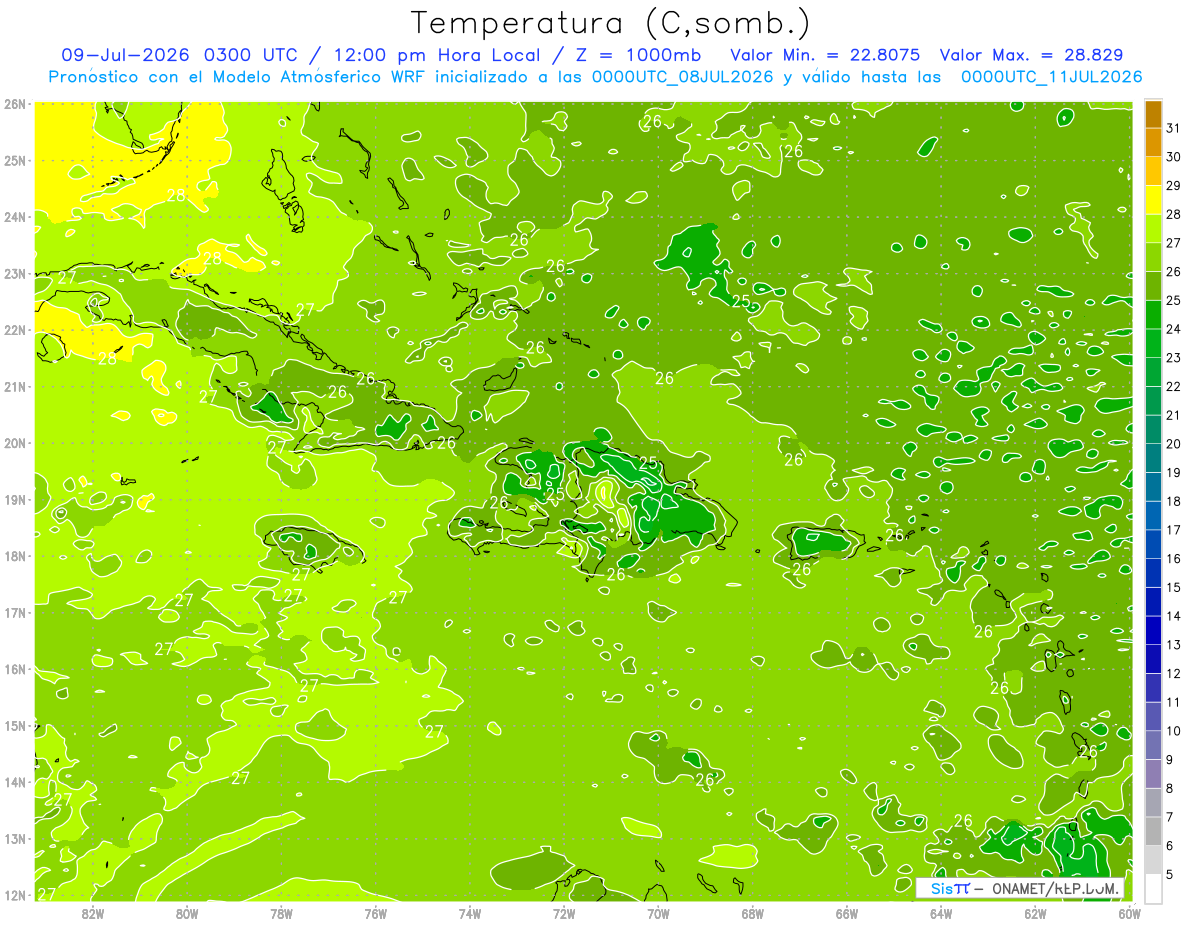Pick the green 25–26 band in color scale
The image size is (1200, 927).
(x=1153, y=285)
